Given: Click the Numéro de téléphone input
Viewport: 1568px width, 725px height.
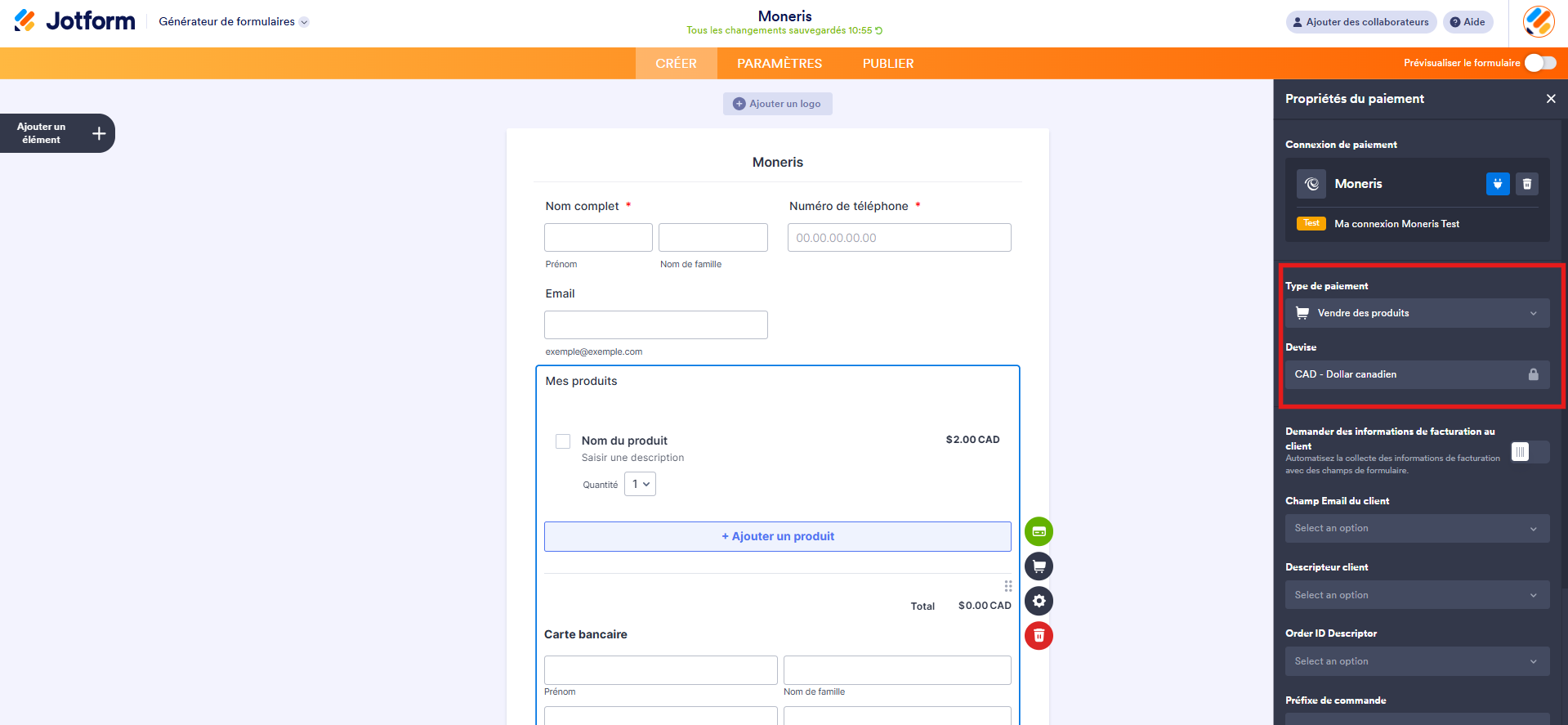Looking at the screenshot, I should click(x=900, y=238).
